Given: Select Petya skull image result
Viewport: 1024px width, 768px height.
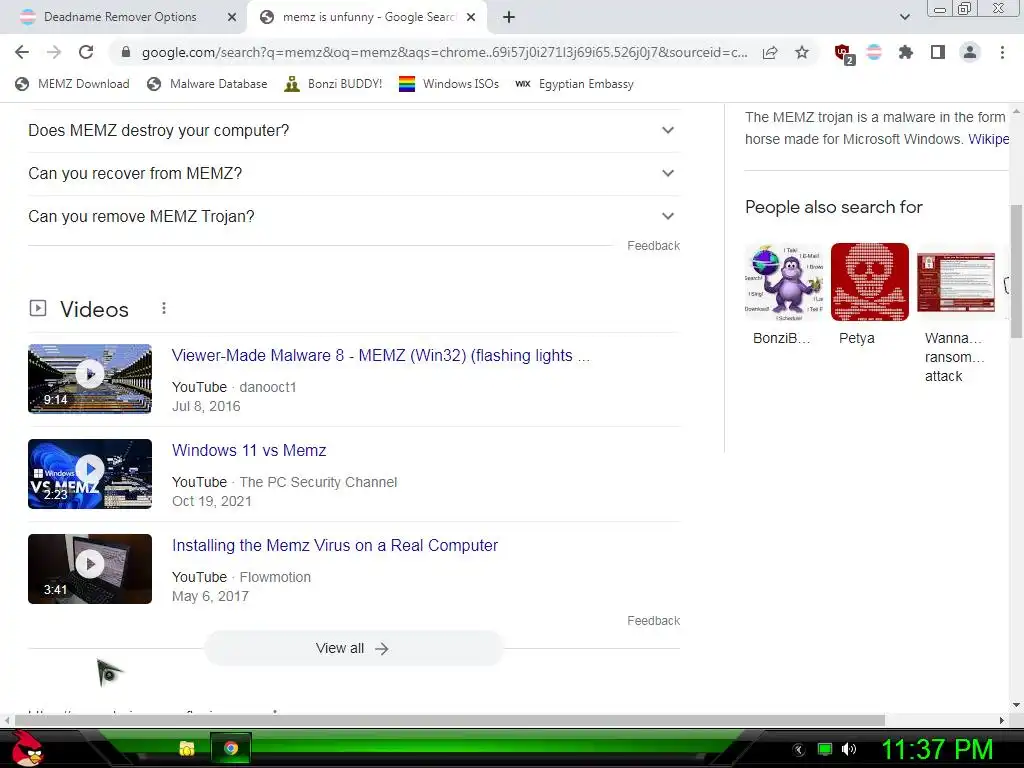Looking at the screenshot, I should coord(869,295).
